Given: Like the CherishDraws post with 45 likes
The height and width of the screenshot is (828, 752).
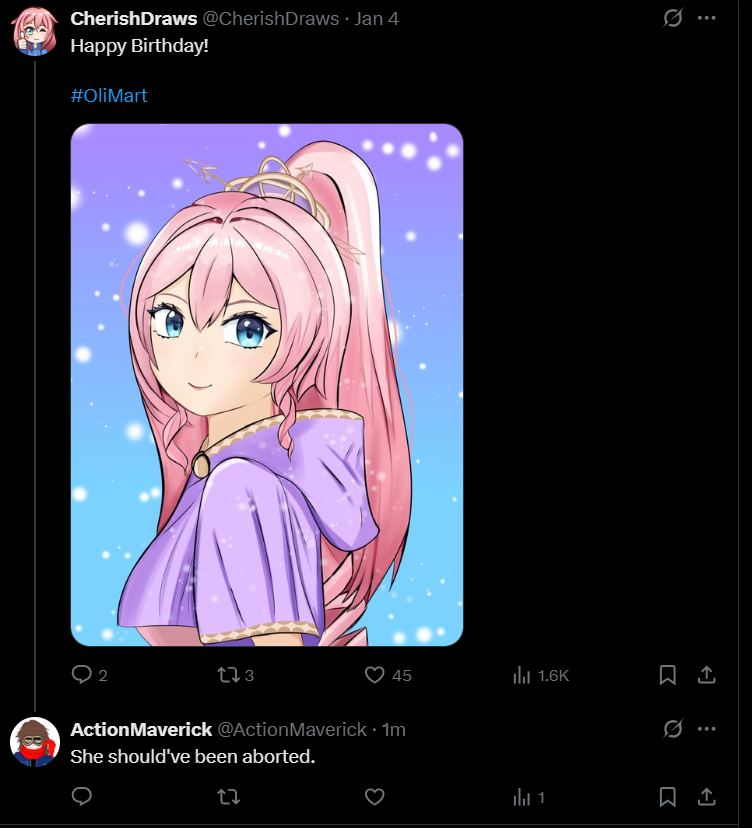Looking at the screenshot, I should 374,675.
